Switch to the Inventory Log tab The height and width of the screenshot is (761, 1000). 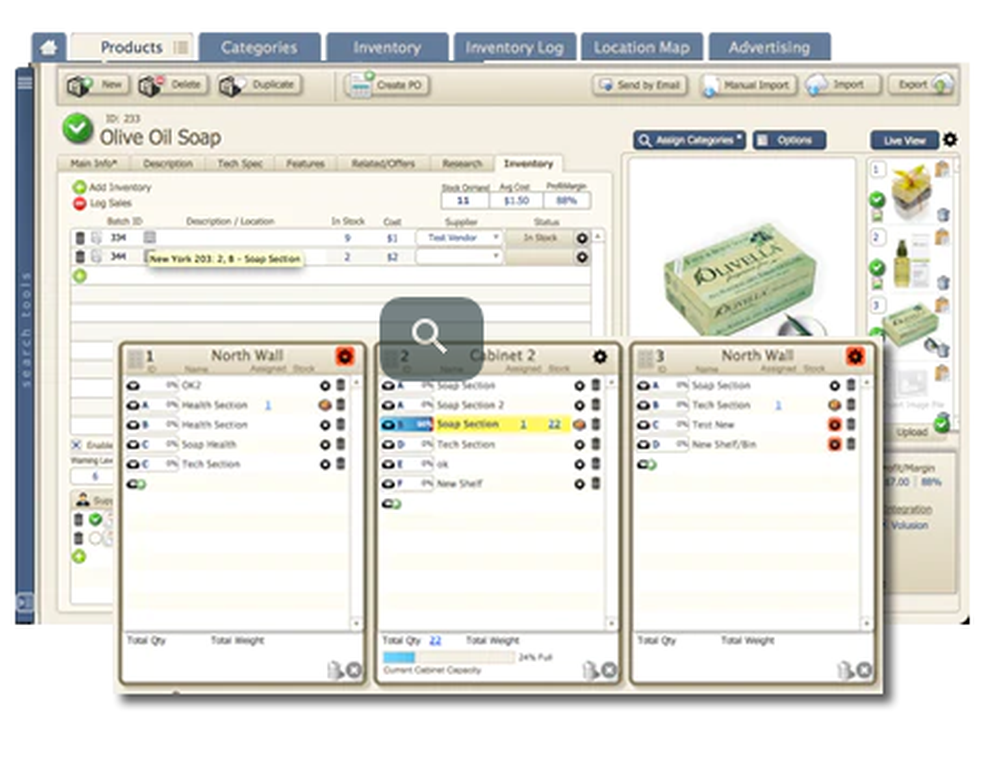pos(515,46)
